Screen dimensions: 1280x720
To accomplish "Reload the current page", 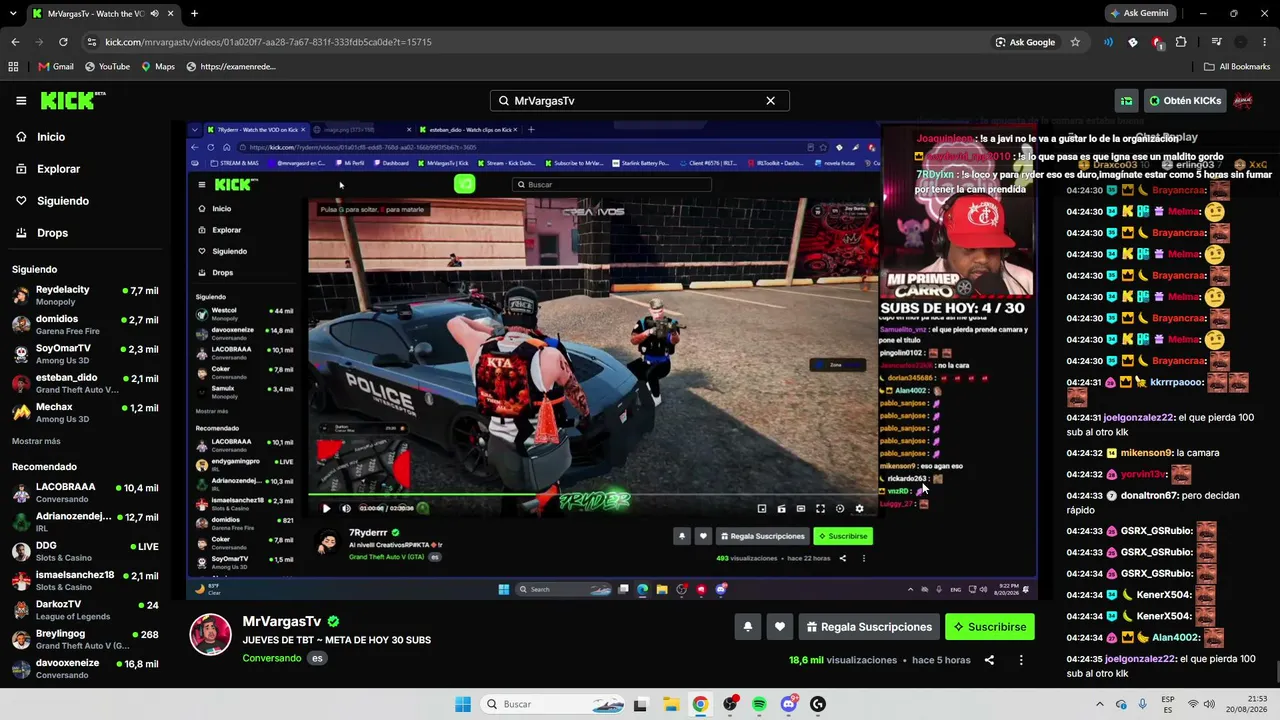I will (63, 42).
